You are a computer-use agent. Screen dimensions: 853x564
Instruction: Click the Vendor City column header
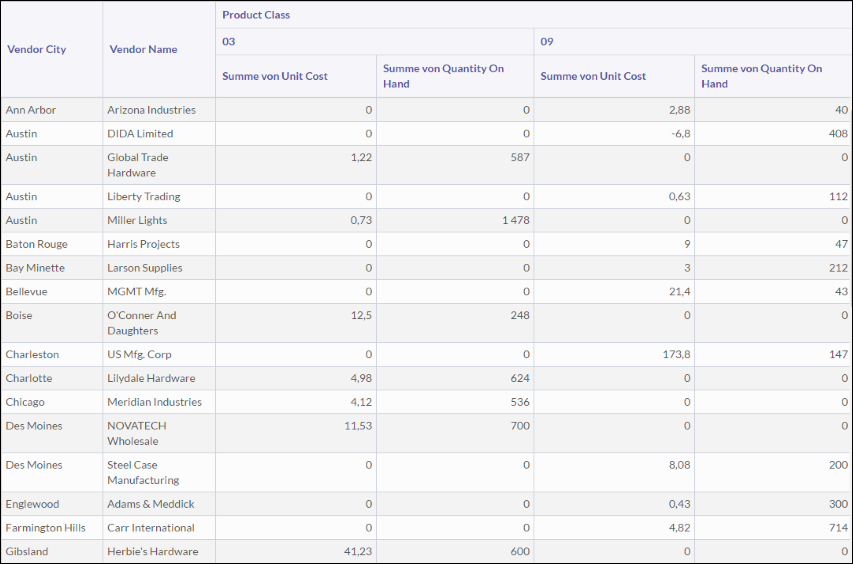click(x=36, y=49)
